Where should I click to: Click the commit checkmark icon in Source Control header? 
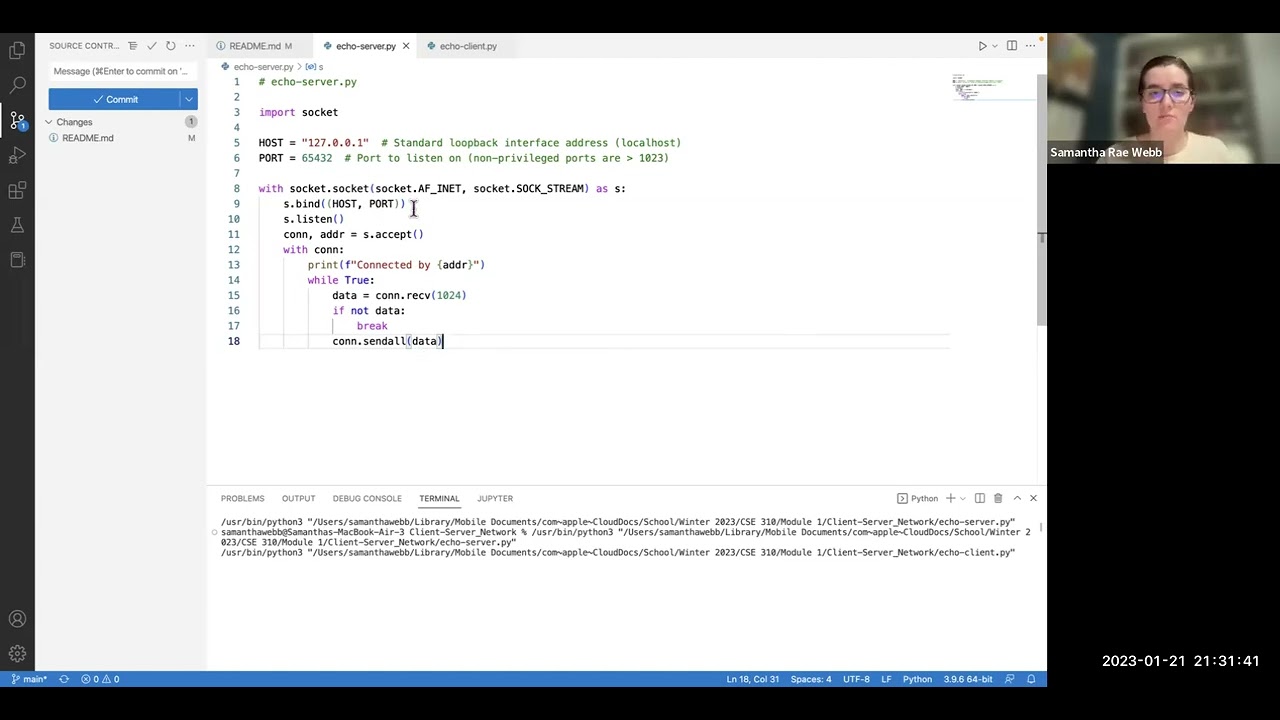click(x=151, y=46)
